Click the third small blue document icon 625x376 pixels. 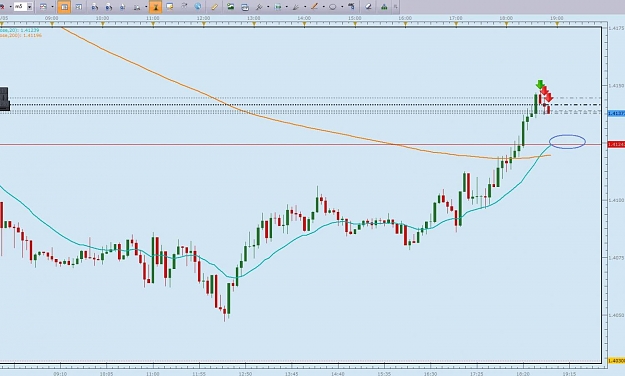pos(123,7)
